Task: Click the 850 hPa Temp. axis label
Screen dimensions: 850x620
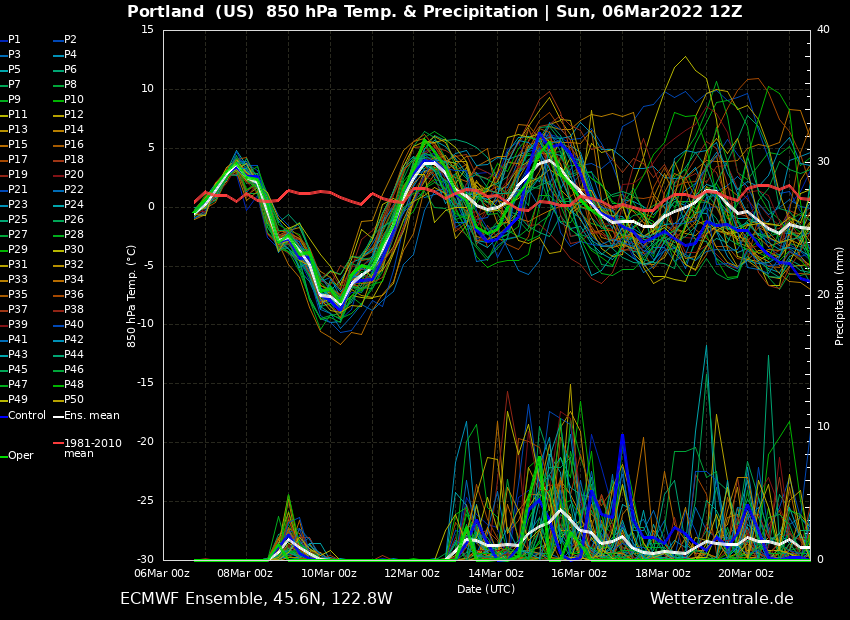Action: [x=132, y=295]
